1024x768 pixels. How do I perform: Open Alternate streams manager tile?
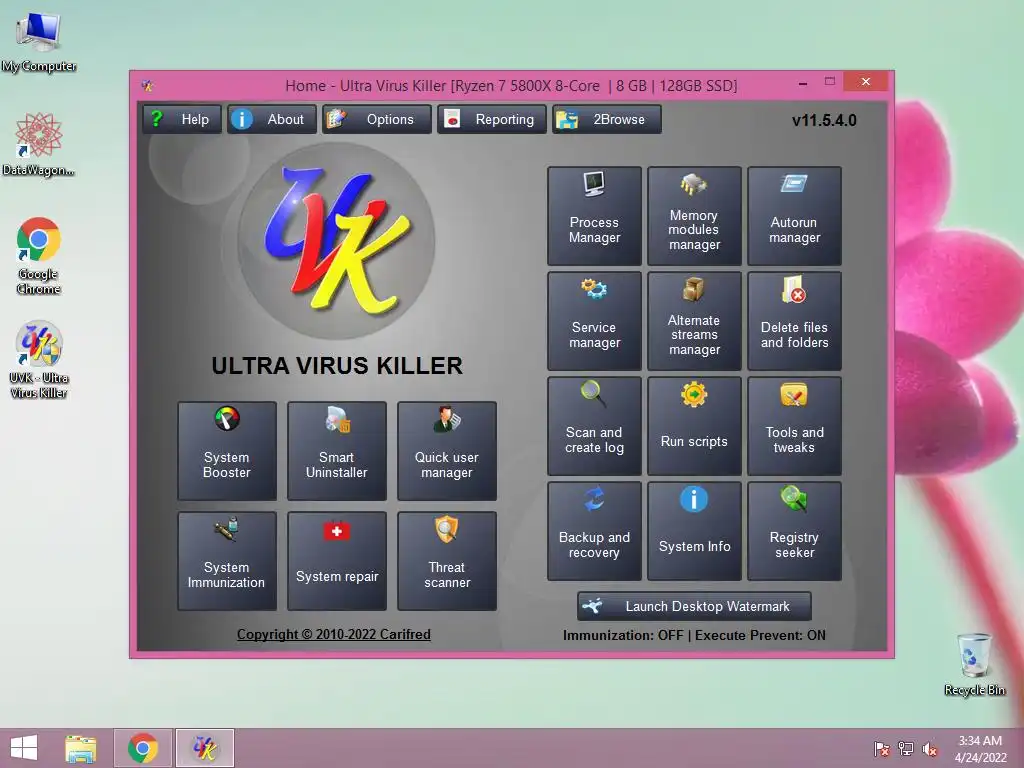click(x=694, y=321)
